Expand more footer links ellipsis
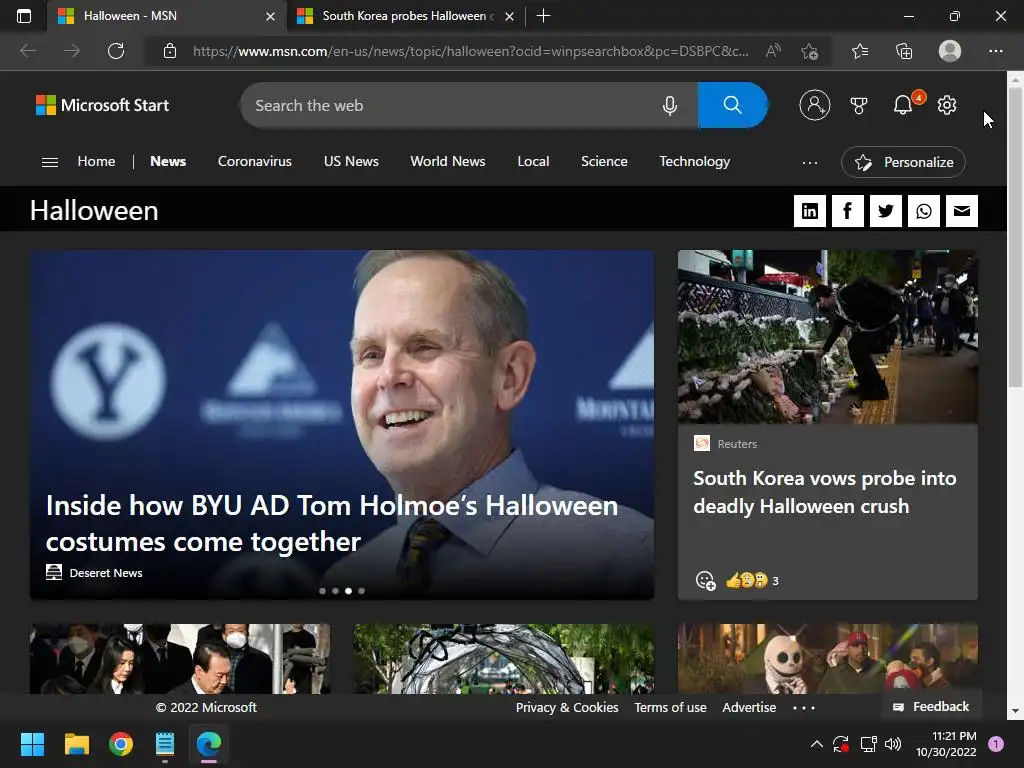Viewport: 1024px width, 768px height. tap(804, 707)
